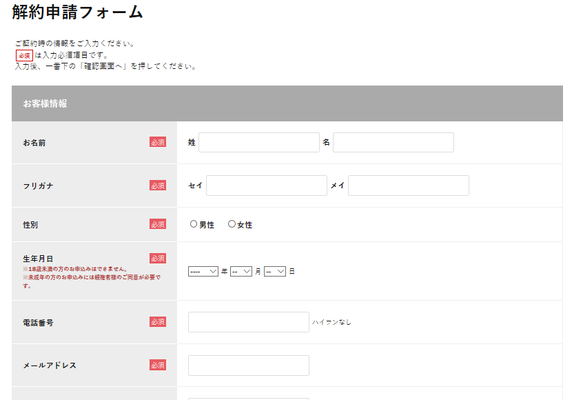Click the お名前 row label
This screenshot has height=400, width=583.
[34, 143]
